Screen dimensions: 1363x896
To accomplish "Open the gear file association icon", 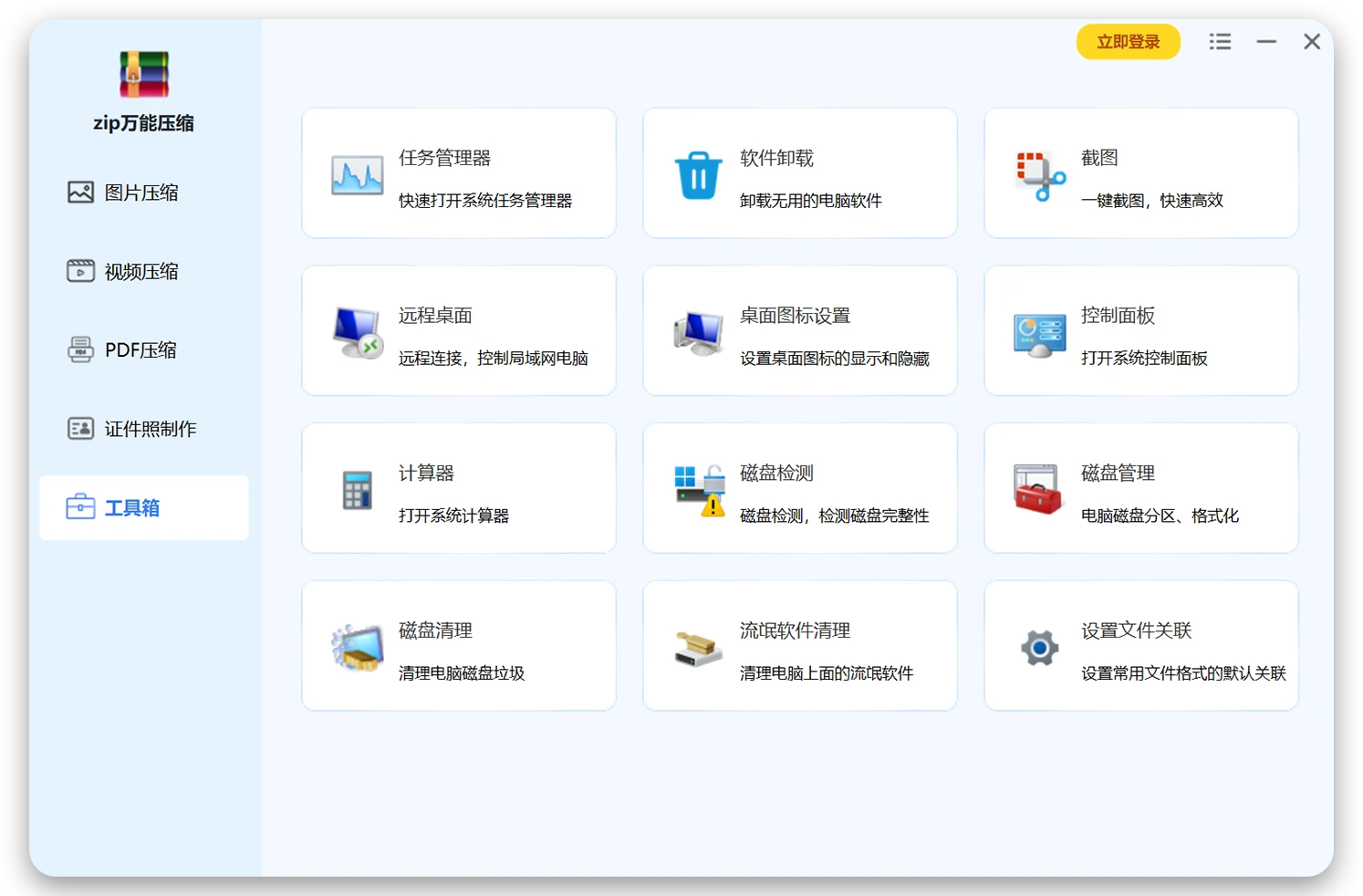I will 1039,648.
